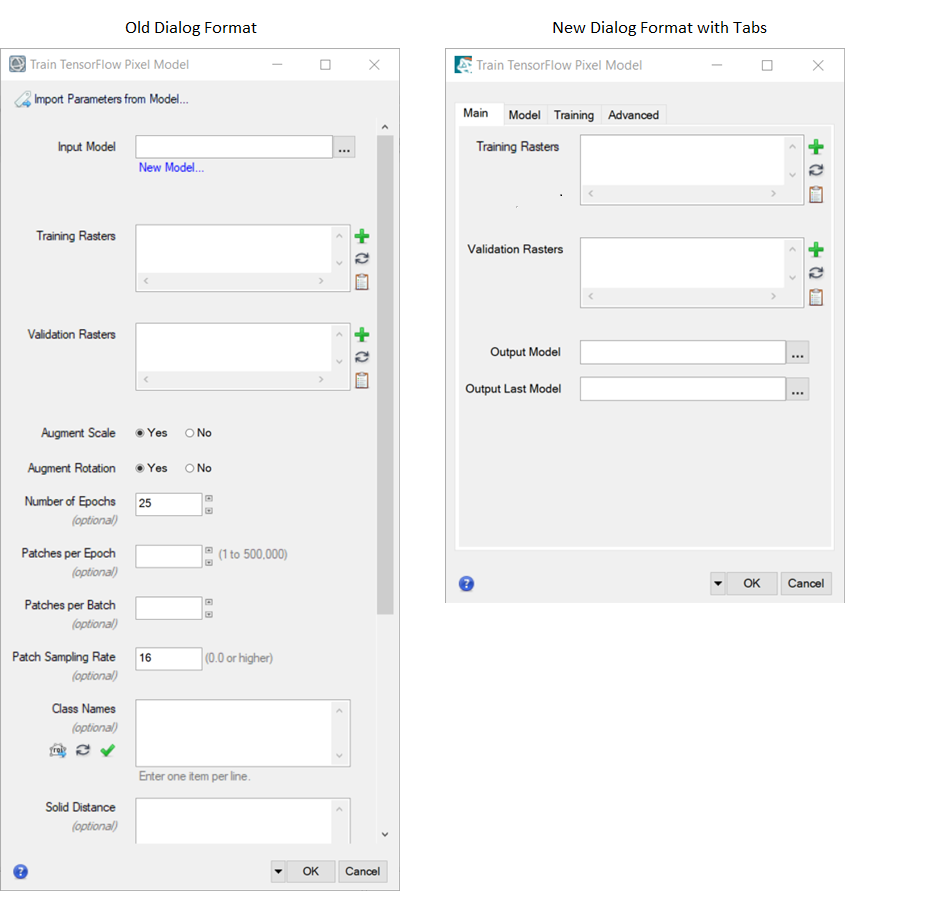The width and height of the screenshot is (928, 897).
Task: Add validation raster with plus in tabbed dialog
Action: tap(815, 250)
